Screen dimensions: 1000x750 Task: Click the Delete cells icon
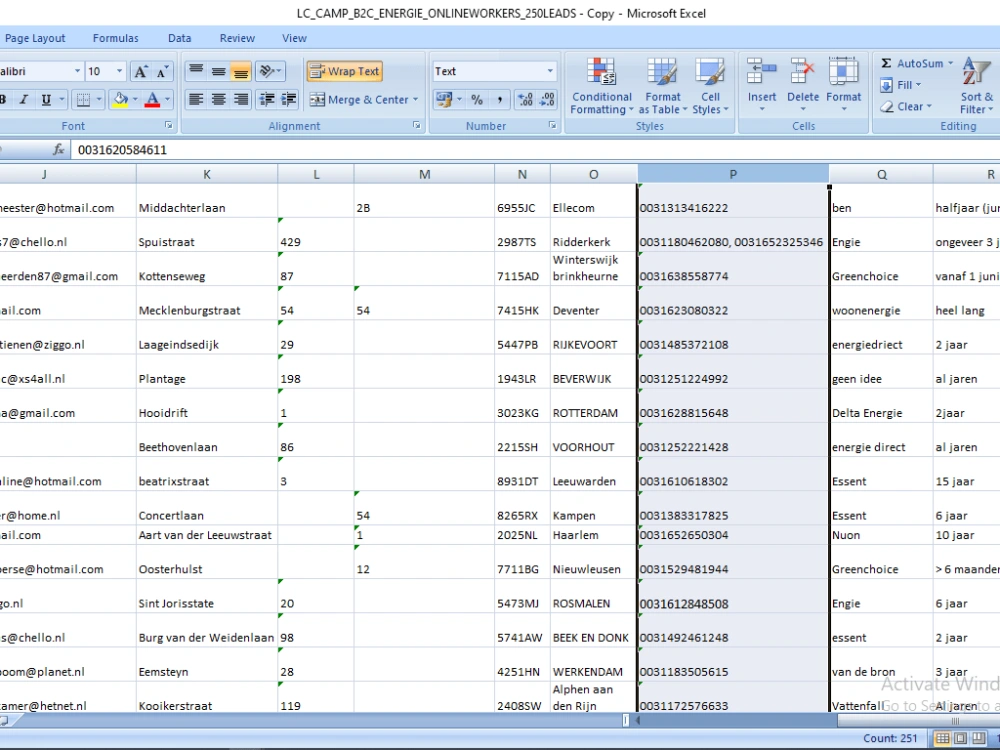[802, 71]
